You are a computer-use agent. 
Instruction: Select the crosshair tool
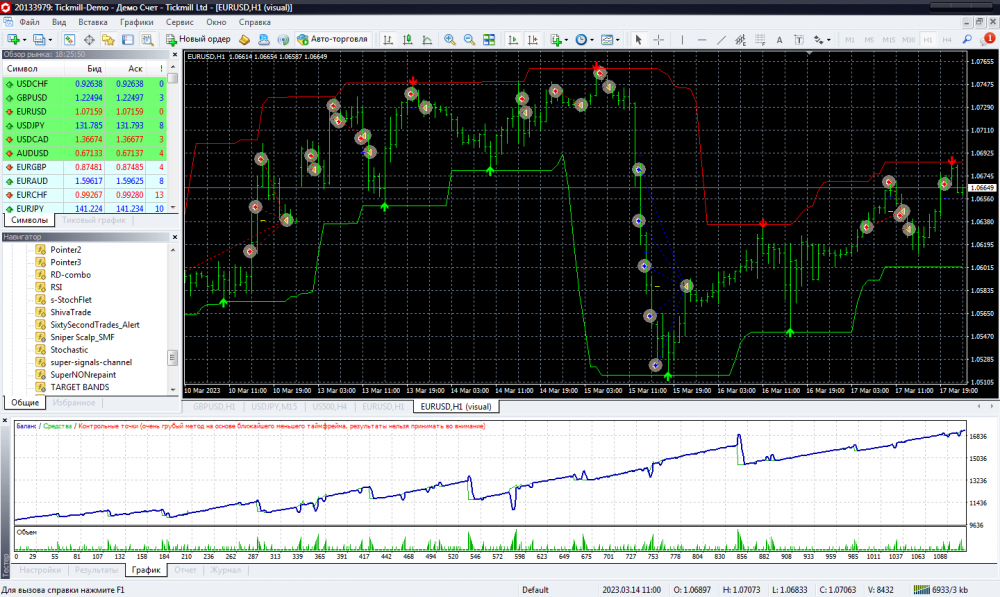pos(659,40)
